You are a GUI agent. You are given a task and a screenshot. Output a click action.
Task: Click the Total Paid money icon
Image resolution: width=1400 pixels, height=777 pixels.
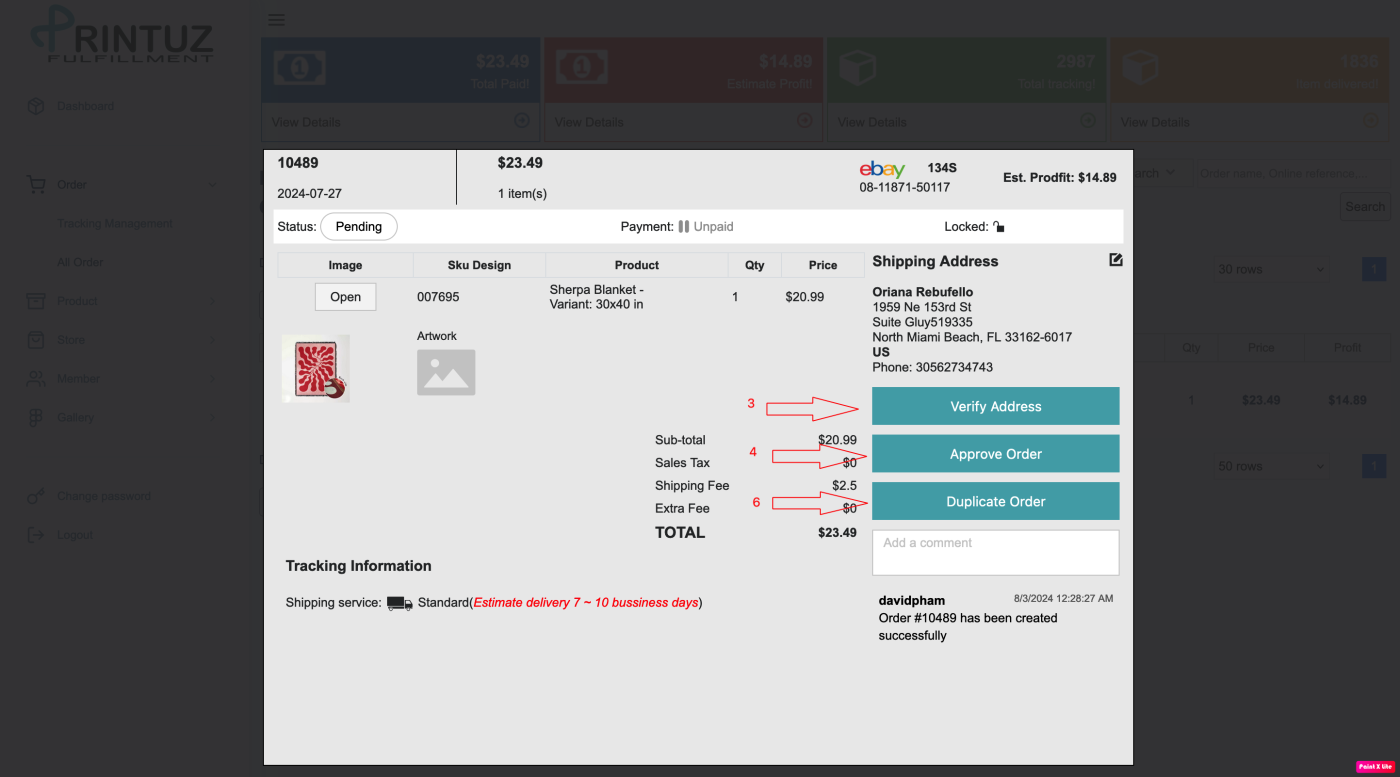click(x=298, y=69)
